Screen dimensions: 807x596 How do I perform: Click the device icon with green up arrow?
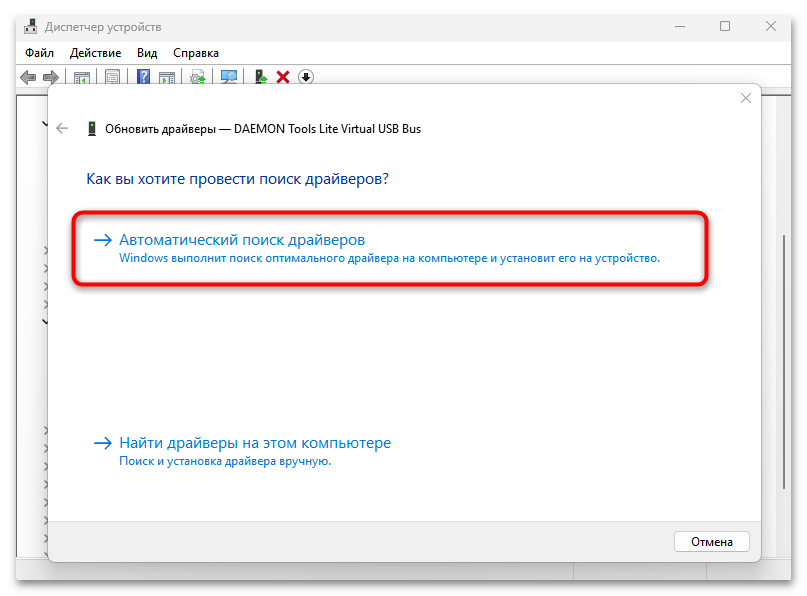click(x=261, y=77)
